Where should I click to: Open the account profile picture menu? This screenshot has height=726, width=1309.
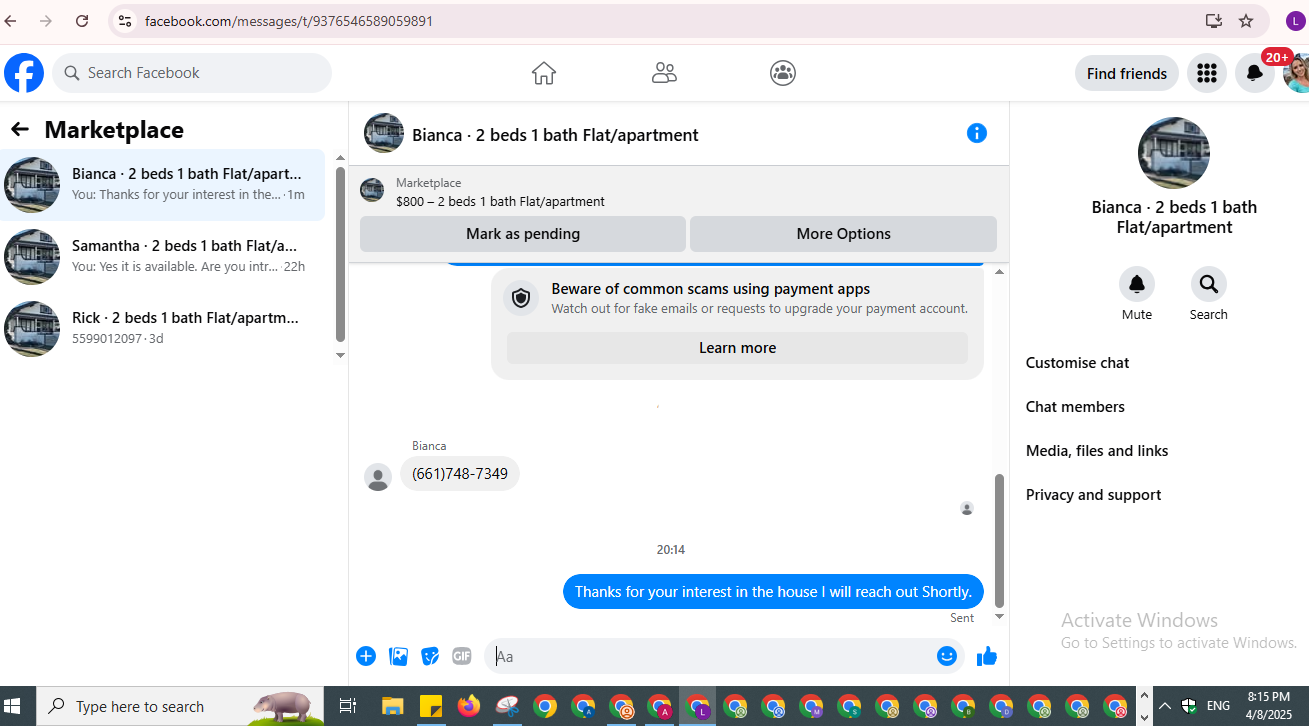[1297, 73]
